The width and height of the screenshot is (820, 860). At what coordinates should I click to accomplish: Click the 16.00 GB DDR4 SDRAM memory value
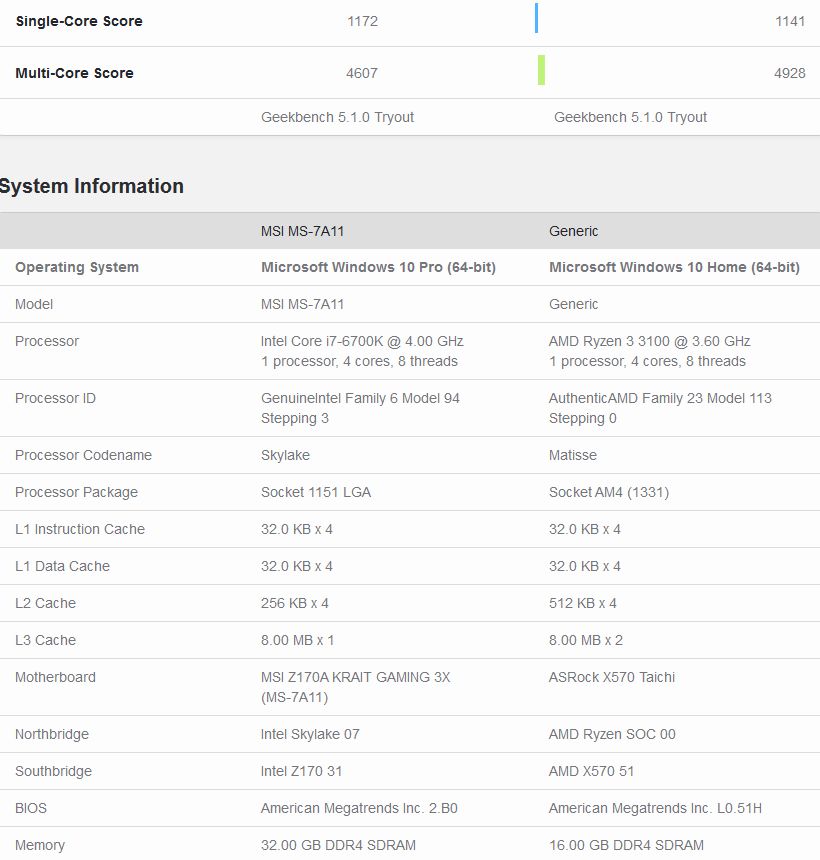(x=626, y=845)
